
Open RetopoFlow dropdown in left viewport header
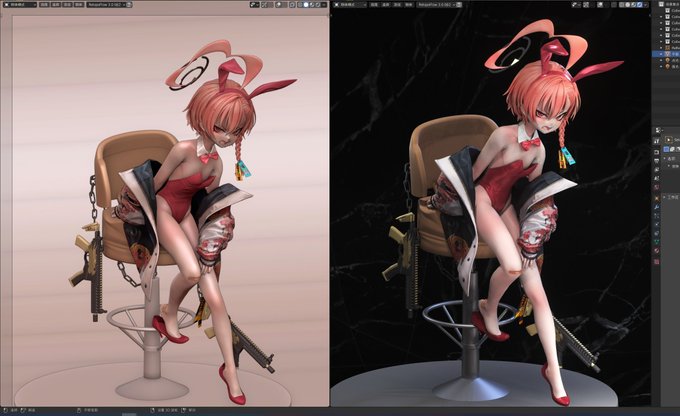[106, 4]
